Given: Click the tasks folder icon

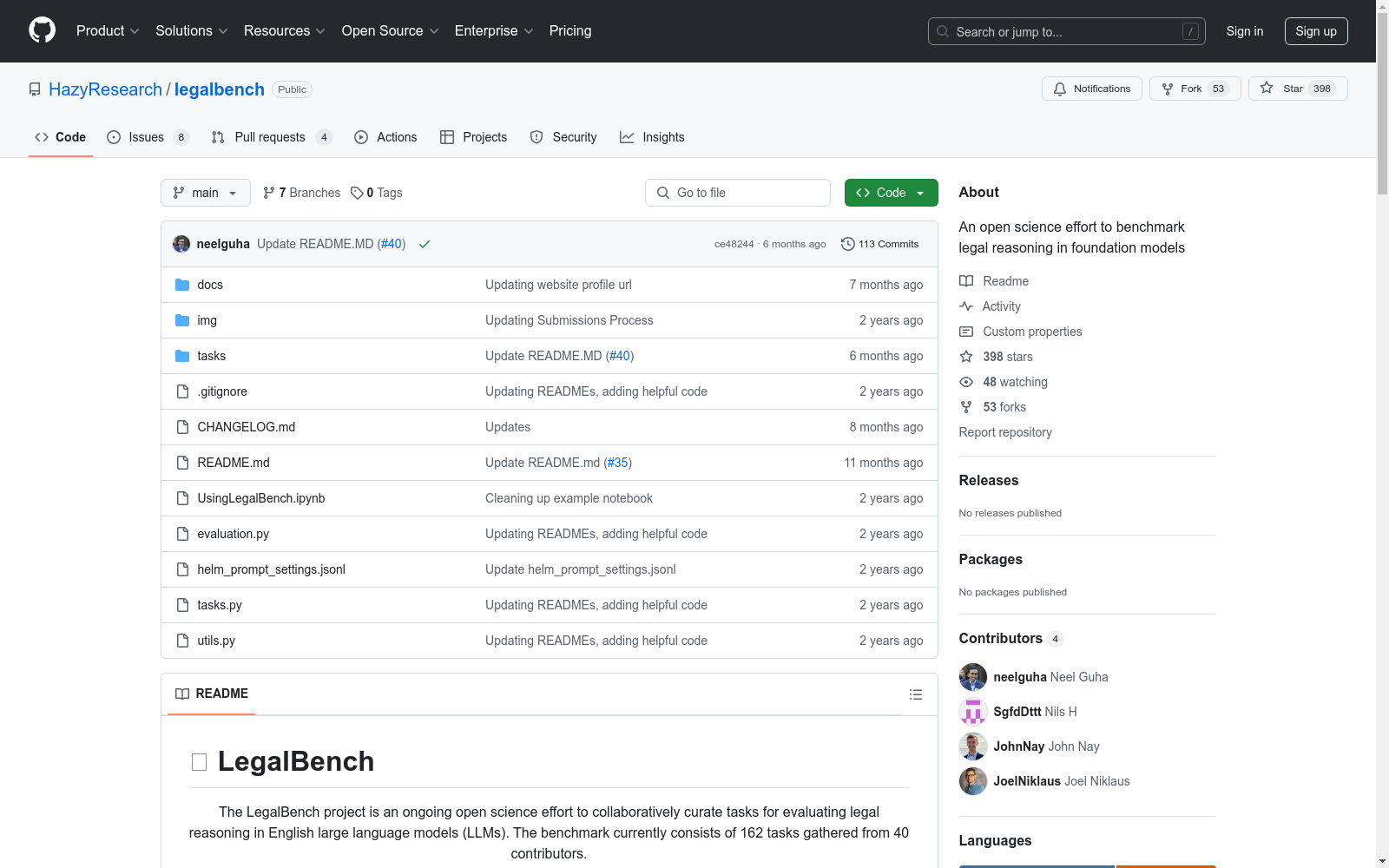Looking at the screenshot, I should pyautogui.click(x=182, y=356).
